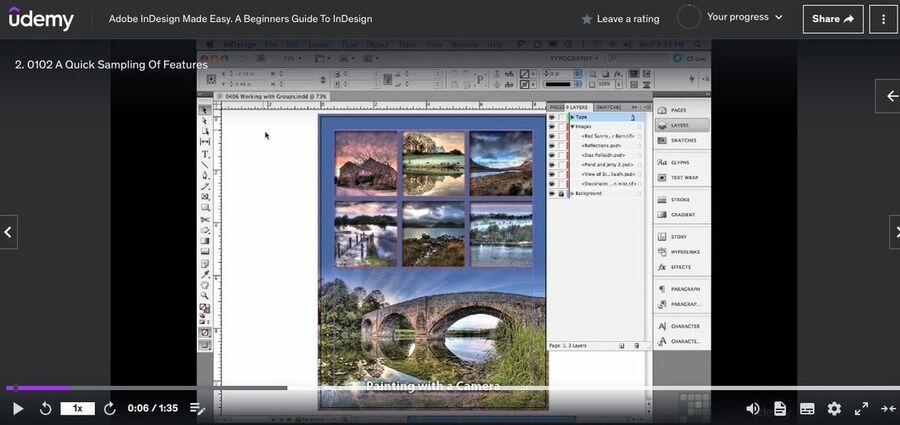This screenshot has height=425, width=900.
Task: Open the zoom level dropdown showing 73%
Action: 293,59
